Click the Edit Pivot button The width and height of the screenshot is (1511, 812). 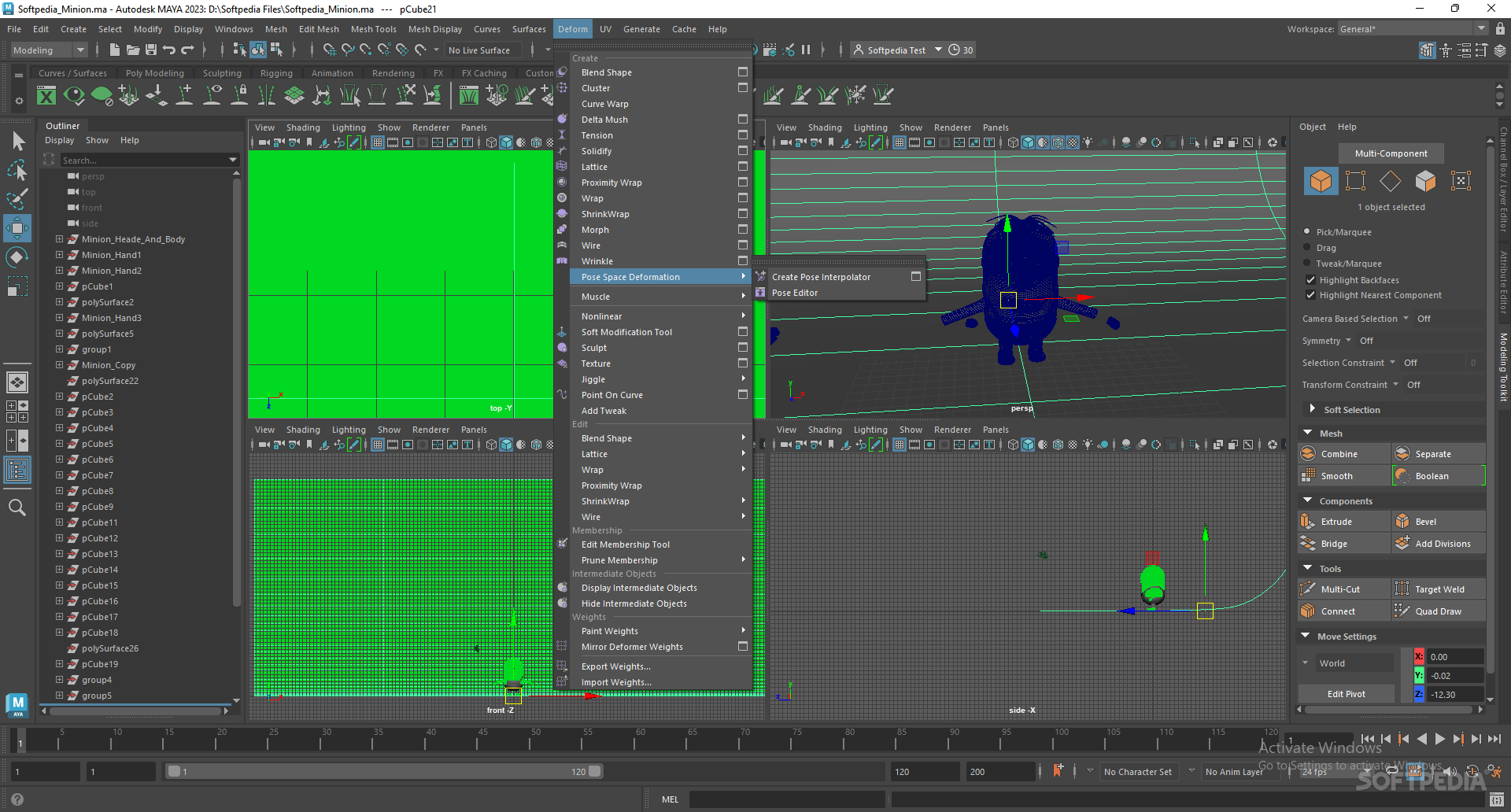tap(1346, 694)
